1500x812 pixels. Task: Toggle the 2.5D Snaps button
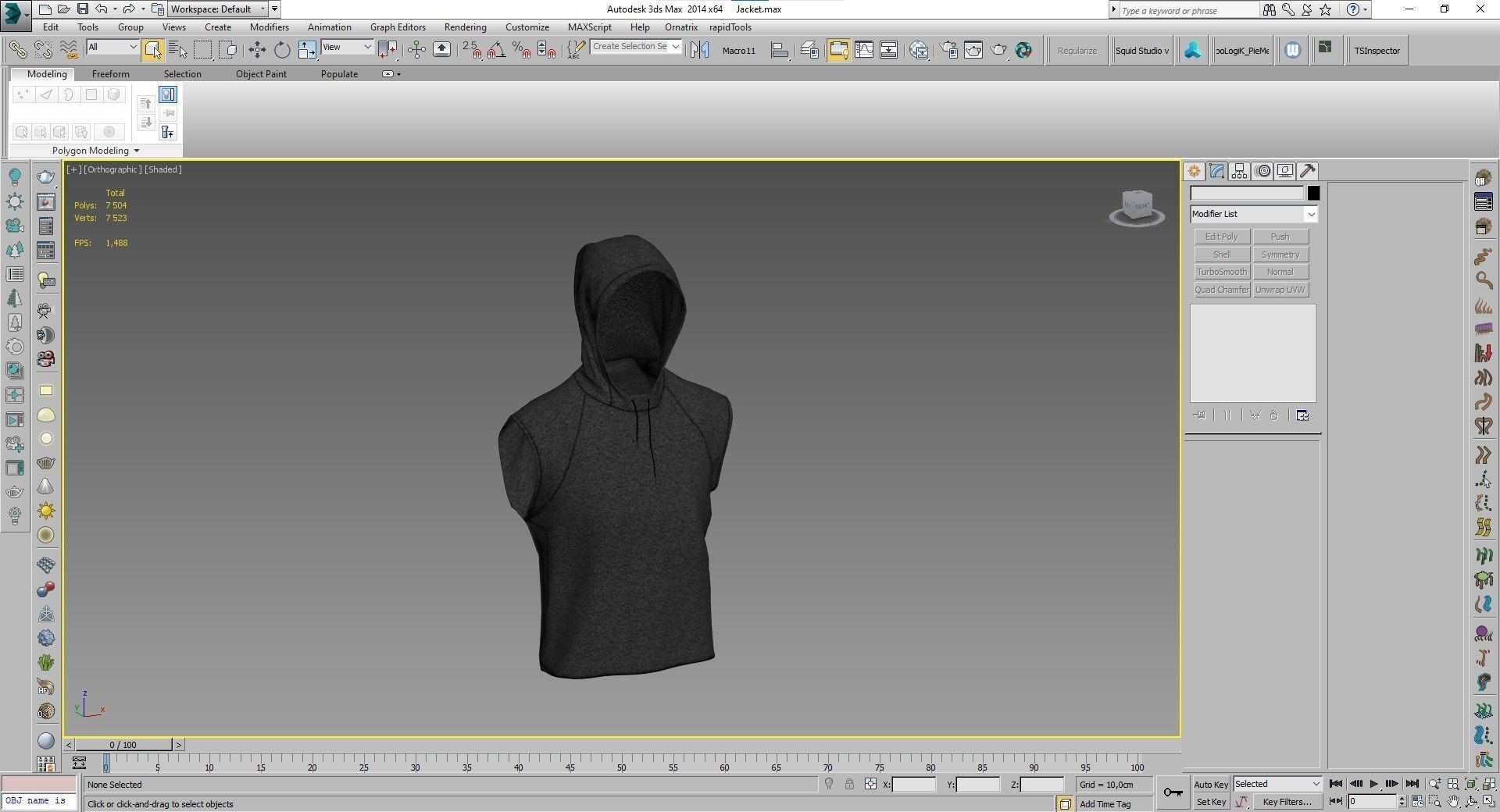coord(472,51)
